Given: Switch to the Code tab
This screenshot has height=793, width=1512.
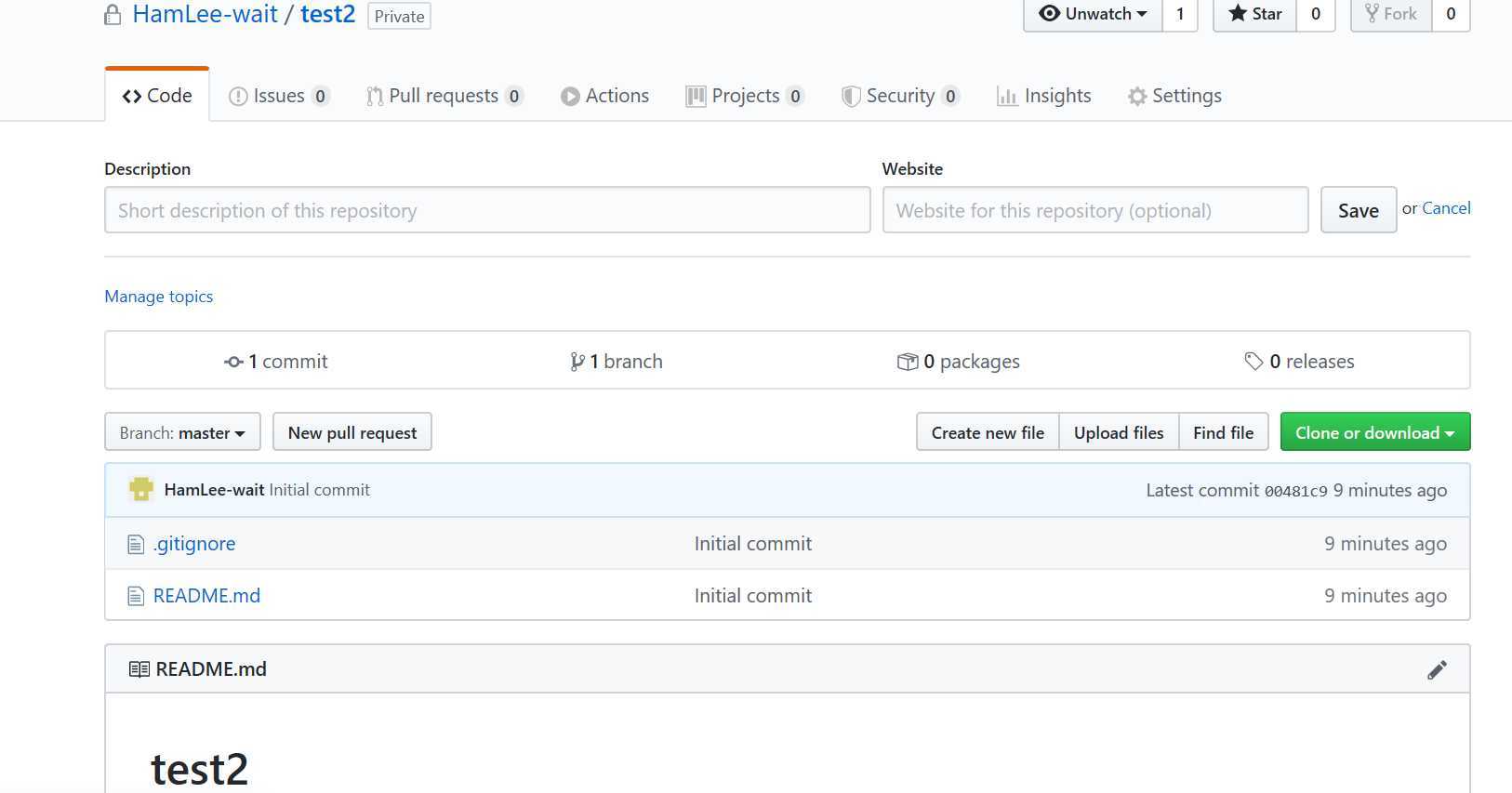Looking at the screenshot, I should [x=157, y=96].
